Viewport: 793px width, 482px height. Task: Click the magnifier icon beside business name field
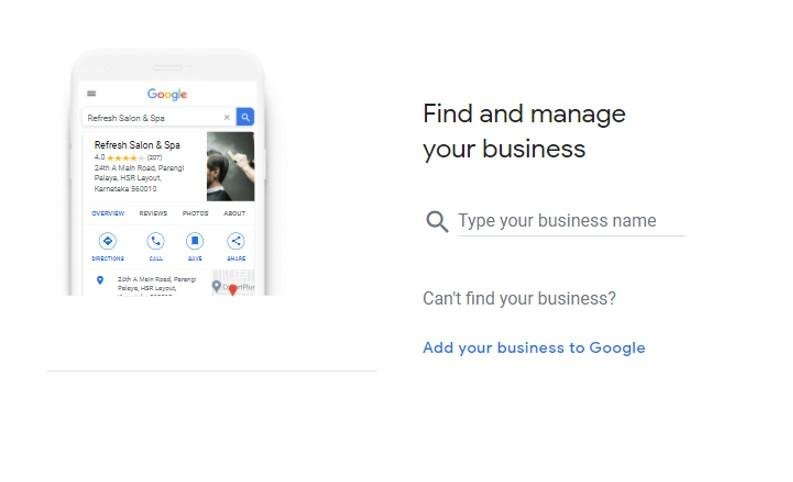click(437, 222)
